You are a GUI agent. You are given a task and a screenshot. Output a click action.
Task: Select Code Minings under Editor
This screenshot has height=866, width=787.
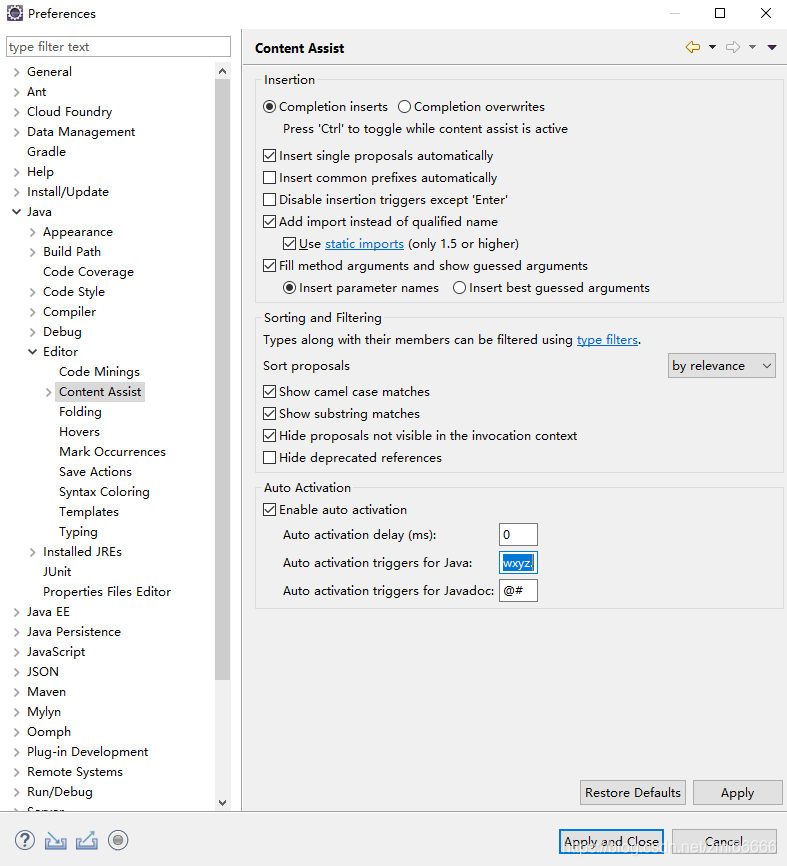tap(99, 372)
